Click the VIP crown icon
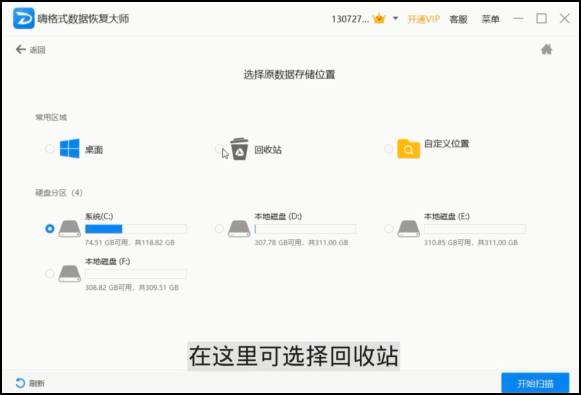 click(x=379, y=19)
